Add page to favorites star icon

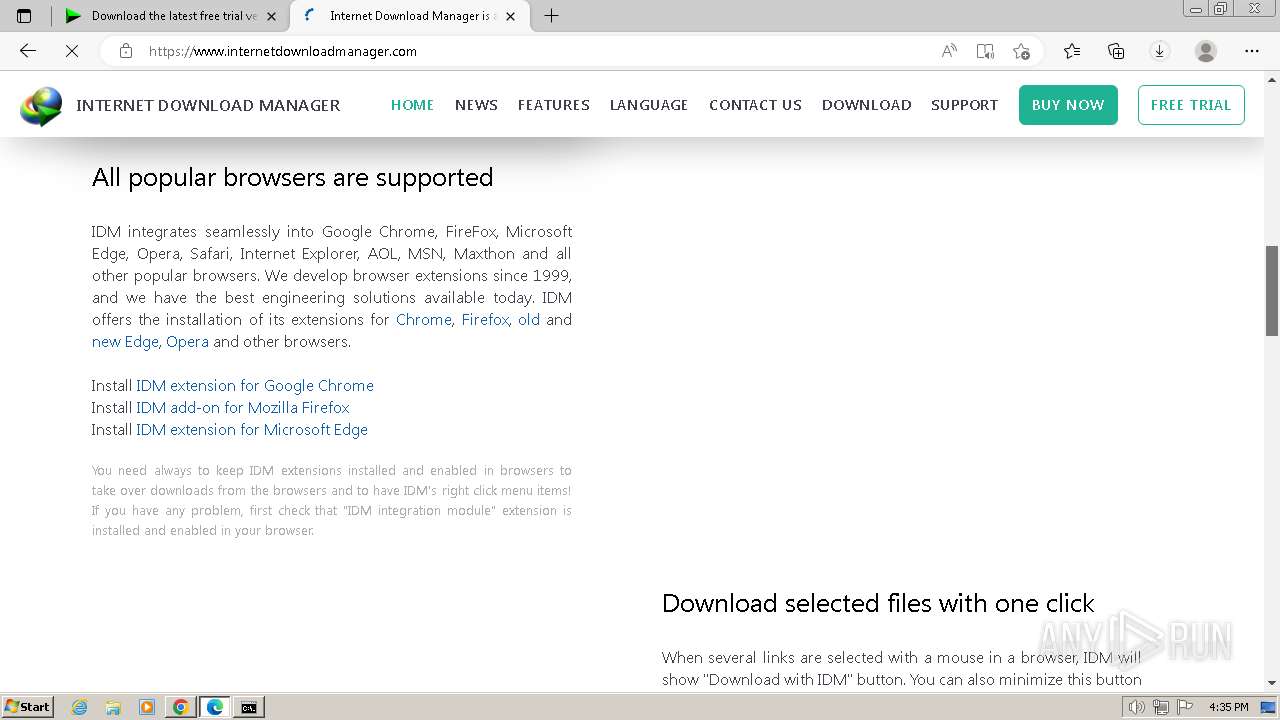[1021, 51]
